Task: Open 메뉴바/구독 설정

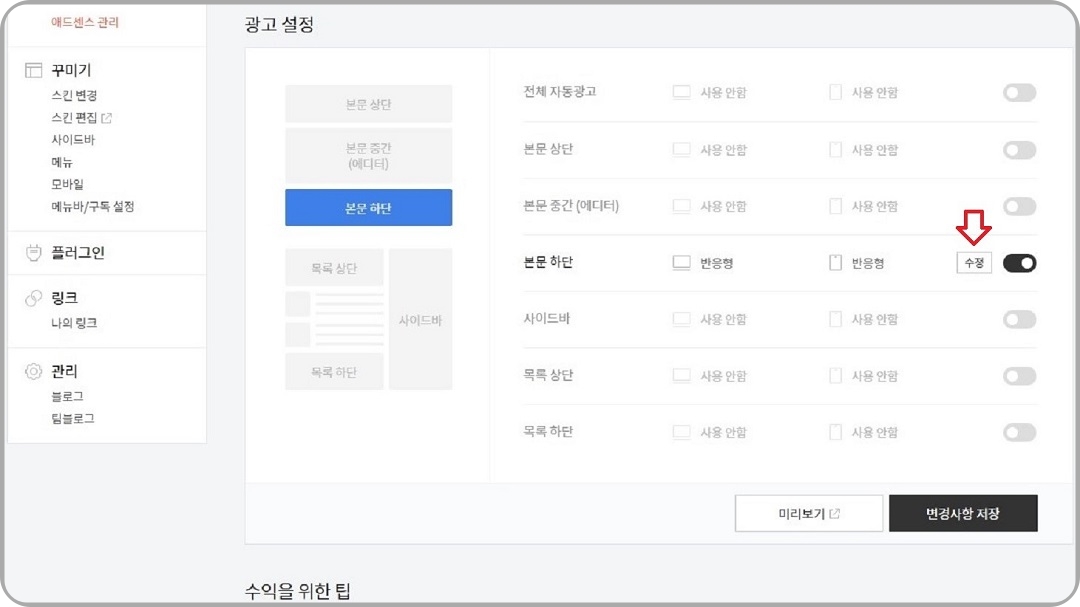Action: click(92, 207)
